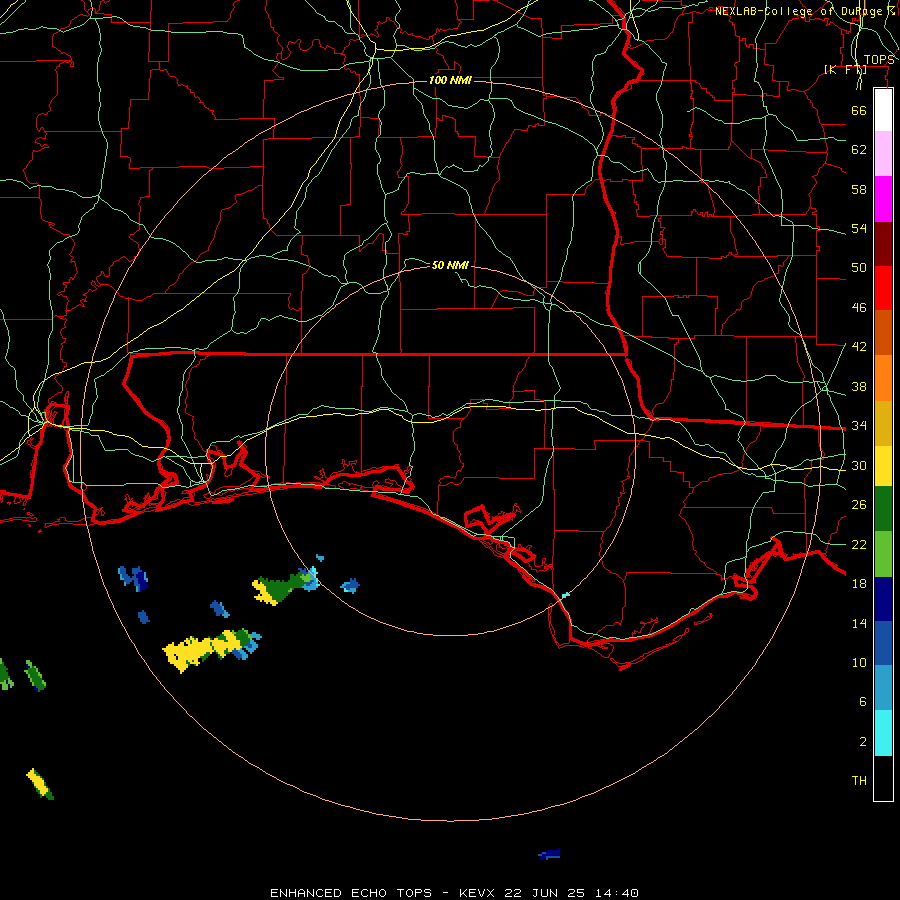Select legend value 26
This screenshot has width=900, height=900.
[859, 505]
